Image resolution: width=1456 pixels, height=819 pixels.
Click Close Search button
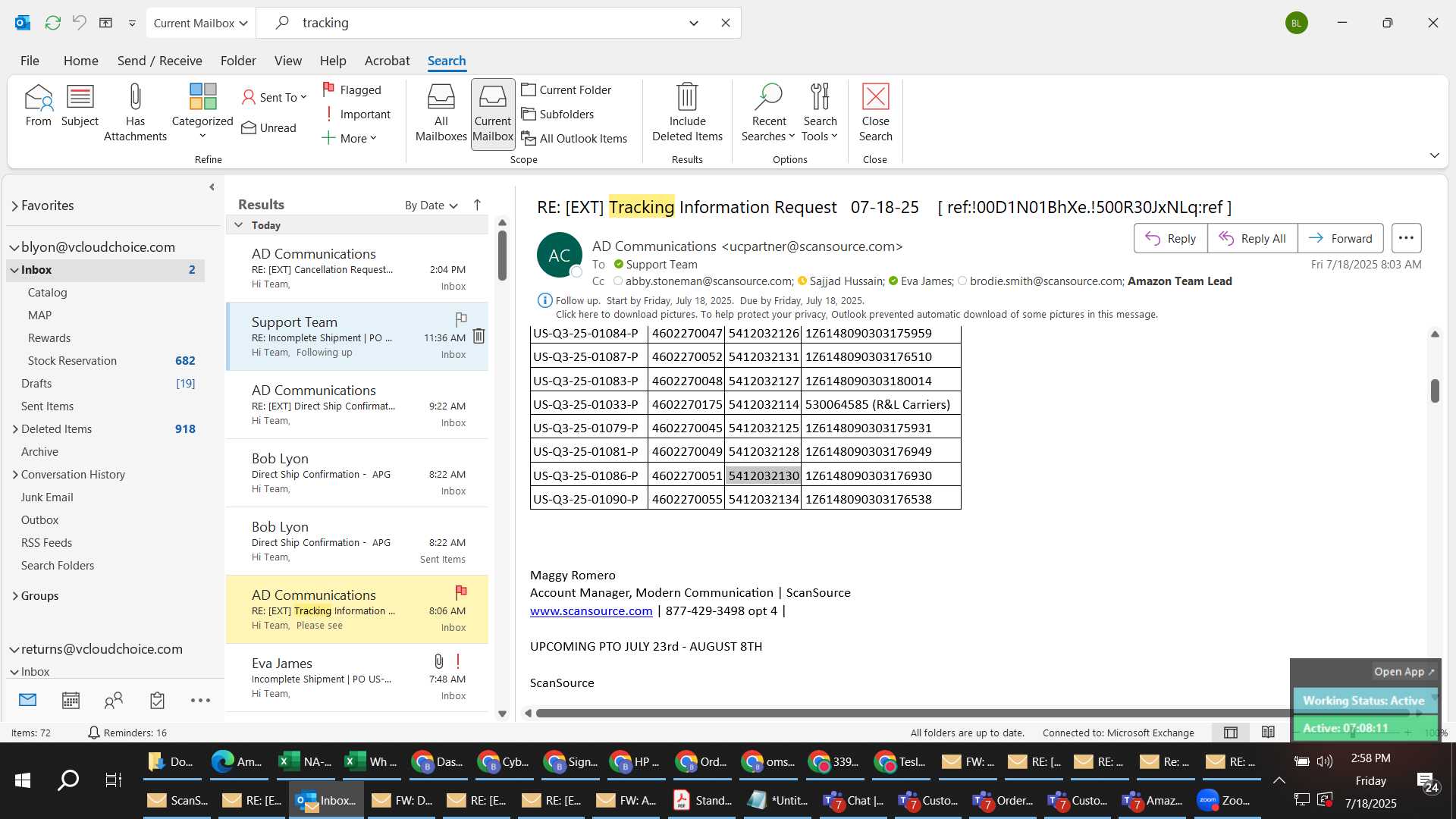tap(875, 113)
